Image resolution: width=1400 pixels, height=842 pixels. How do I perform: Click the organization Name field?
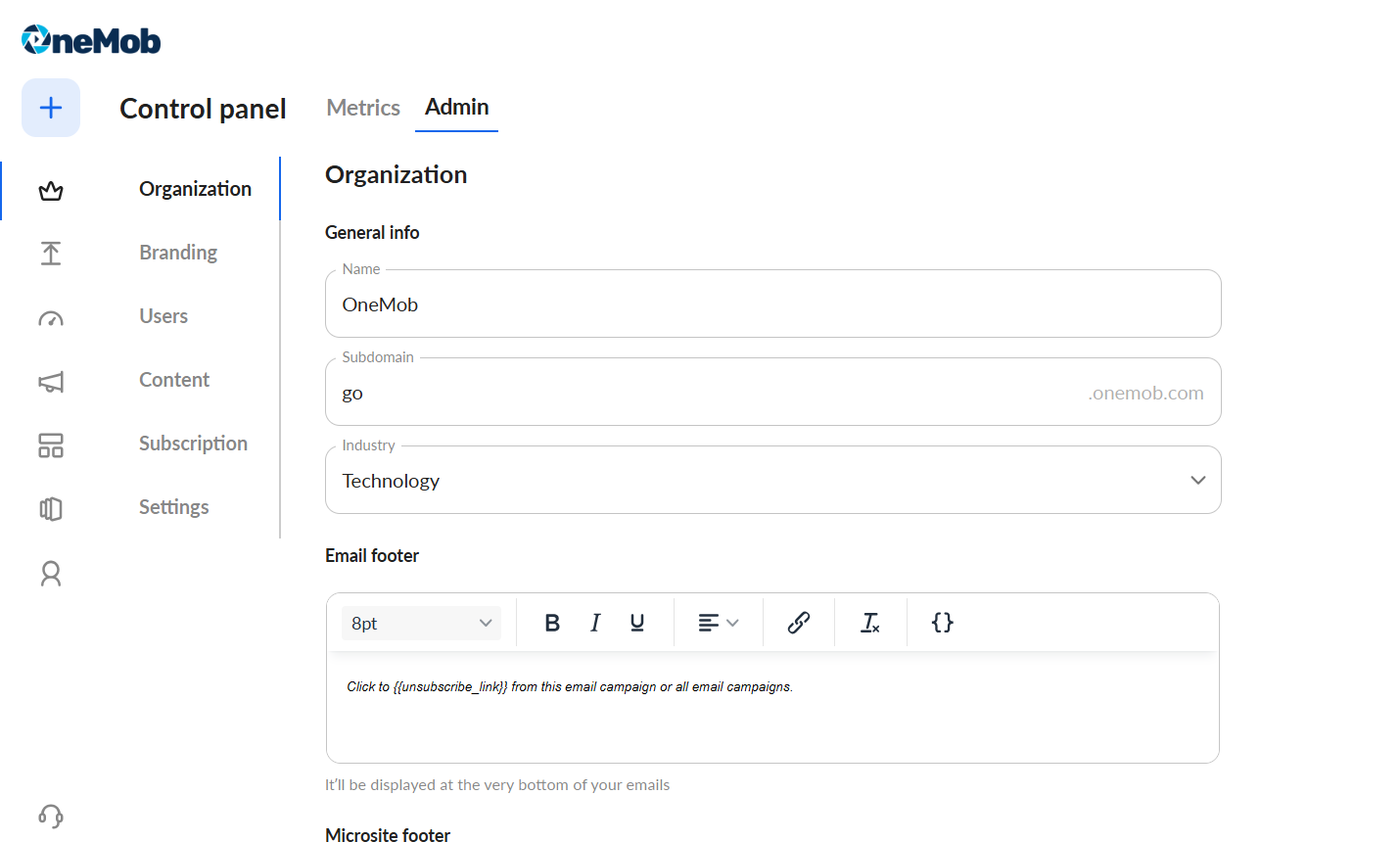pyautogui.click(x=773, y=304)
